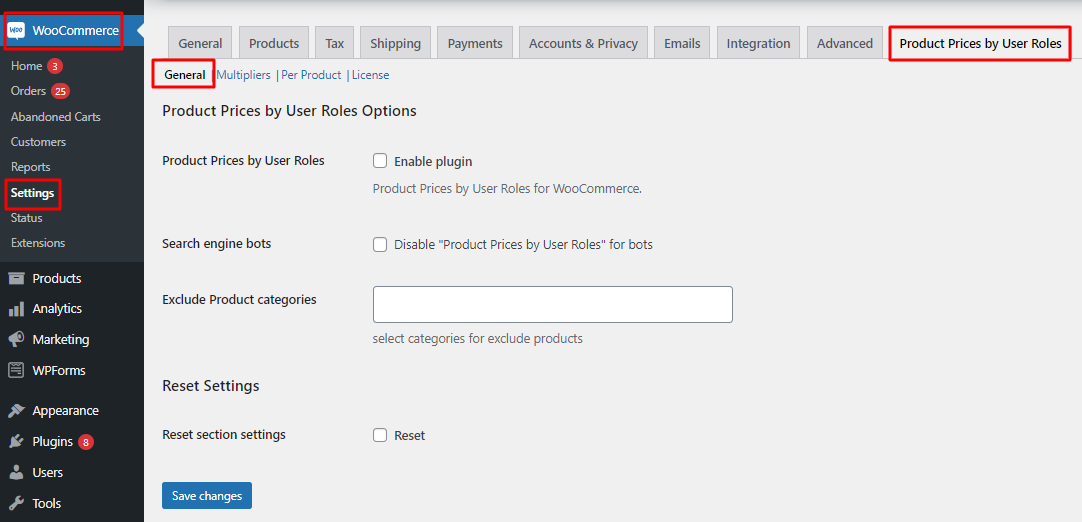Open Settings in WooCommerce menu

click(x=32, y=193)
